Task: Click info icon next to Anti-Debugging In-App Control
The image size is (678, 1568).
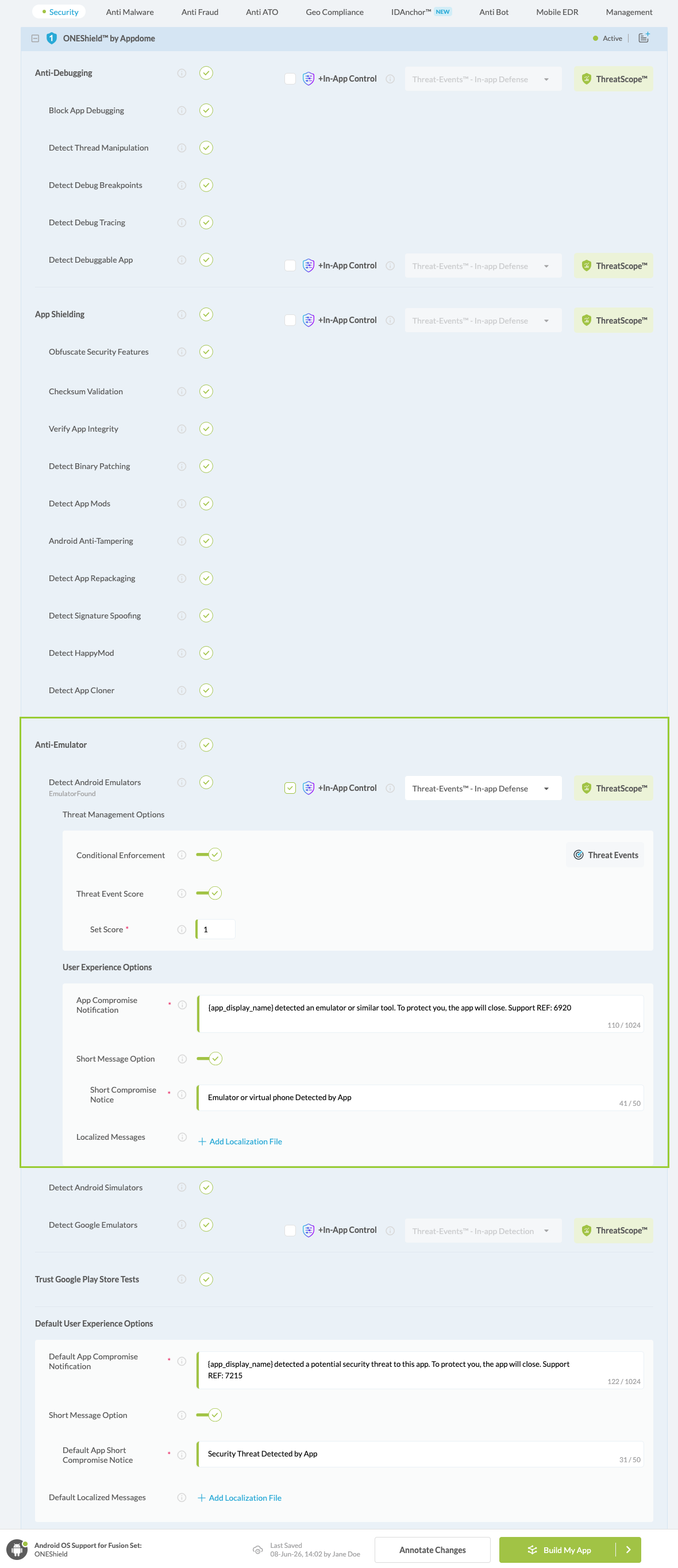Action: pyautogui.click(x=390, y=79)
